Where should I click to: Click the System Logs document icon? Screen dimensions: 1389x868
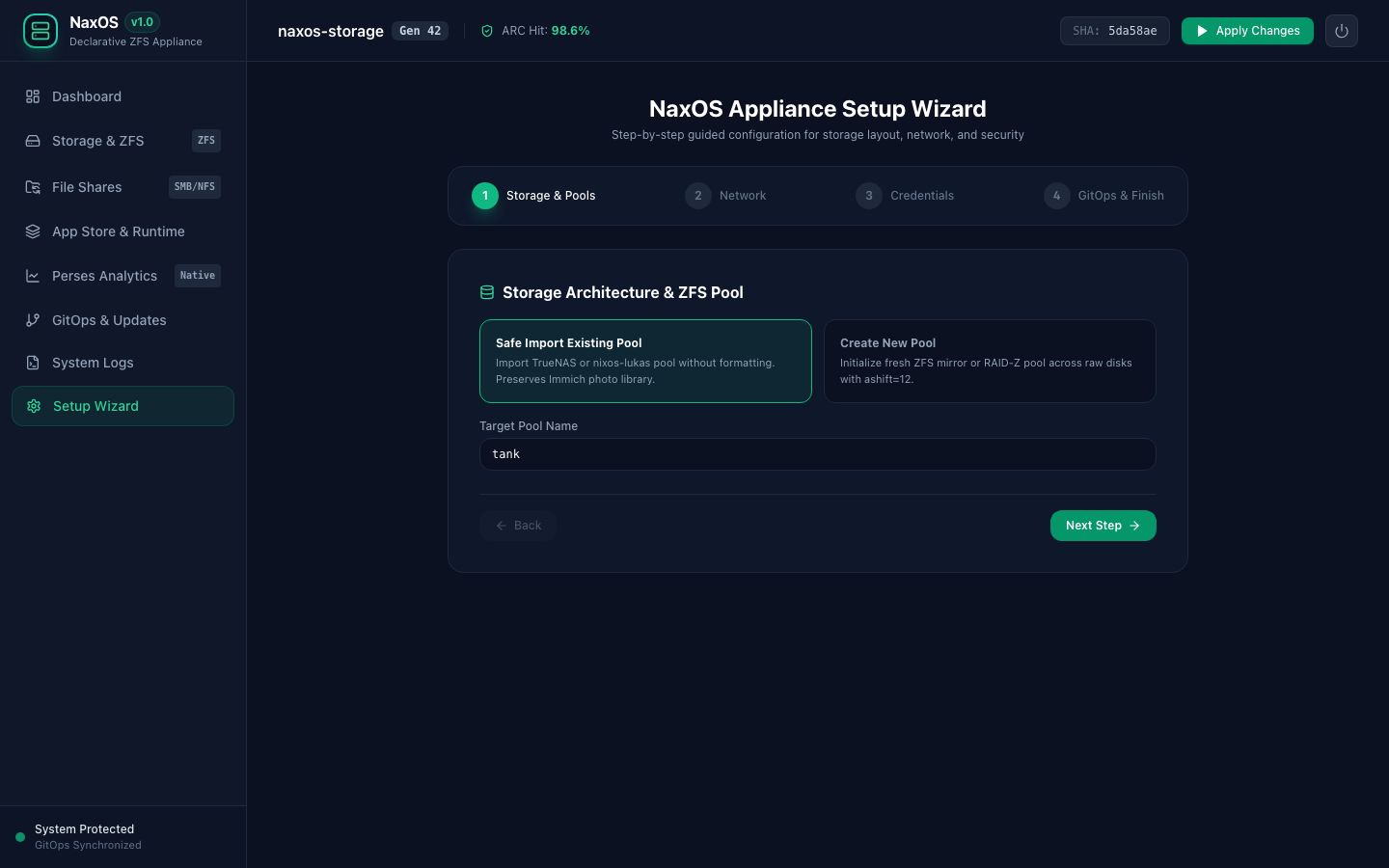33,363
